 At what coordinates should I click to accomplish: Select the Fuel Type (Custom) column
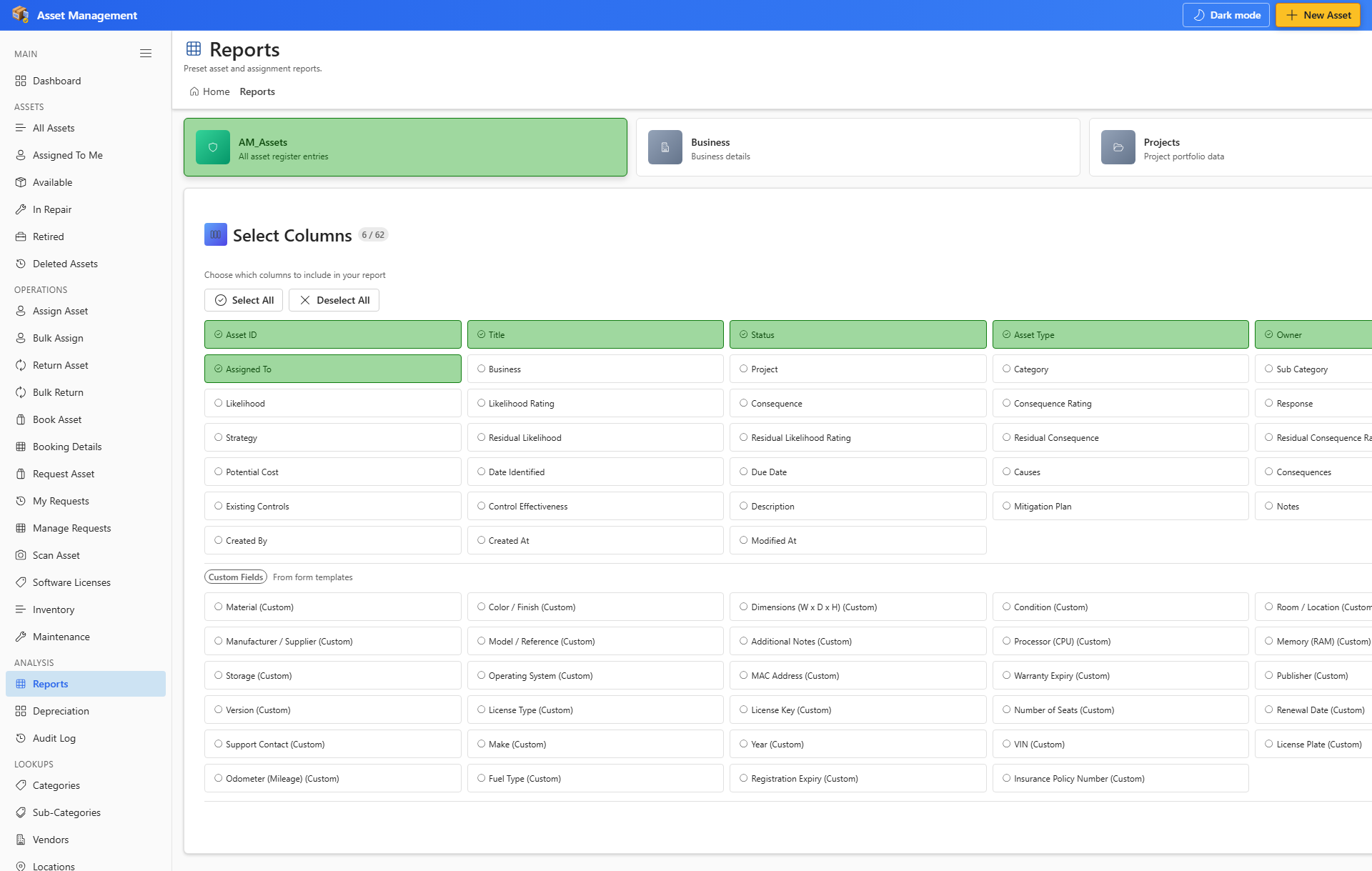point(595,778)
